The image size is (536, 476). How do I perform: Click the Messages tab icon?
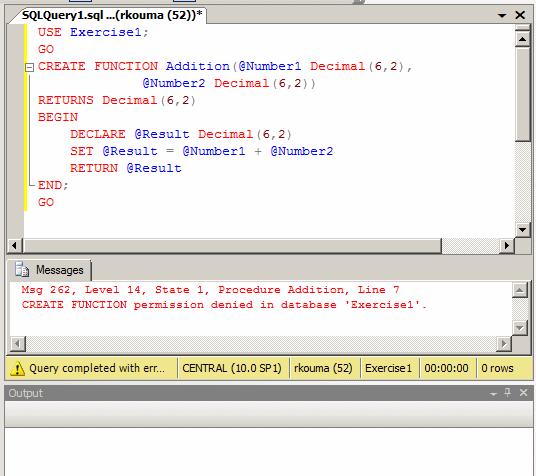[22, 270]
